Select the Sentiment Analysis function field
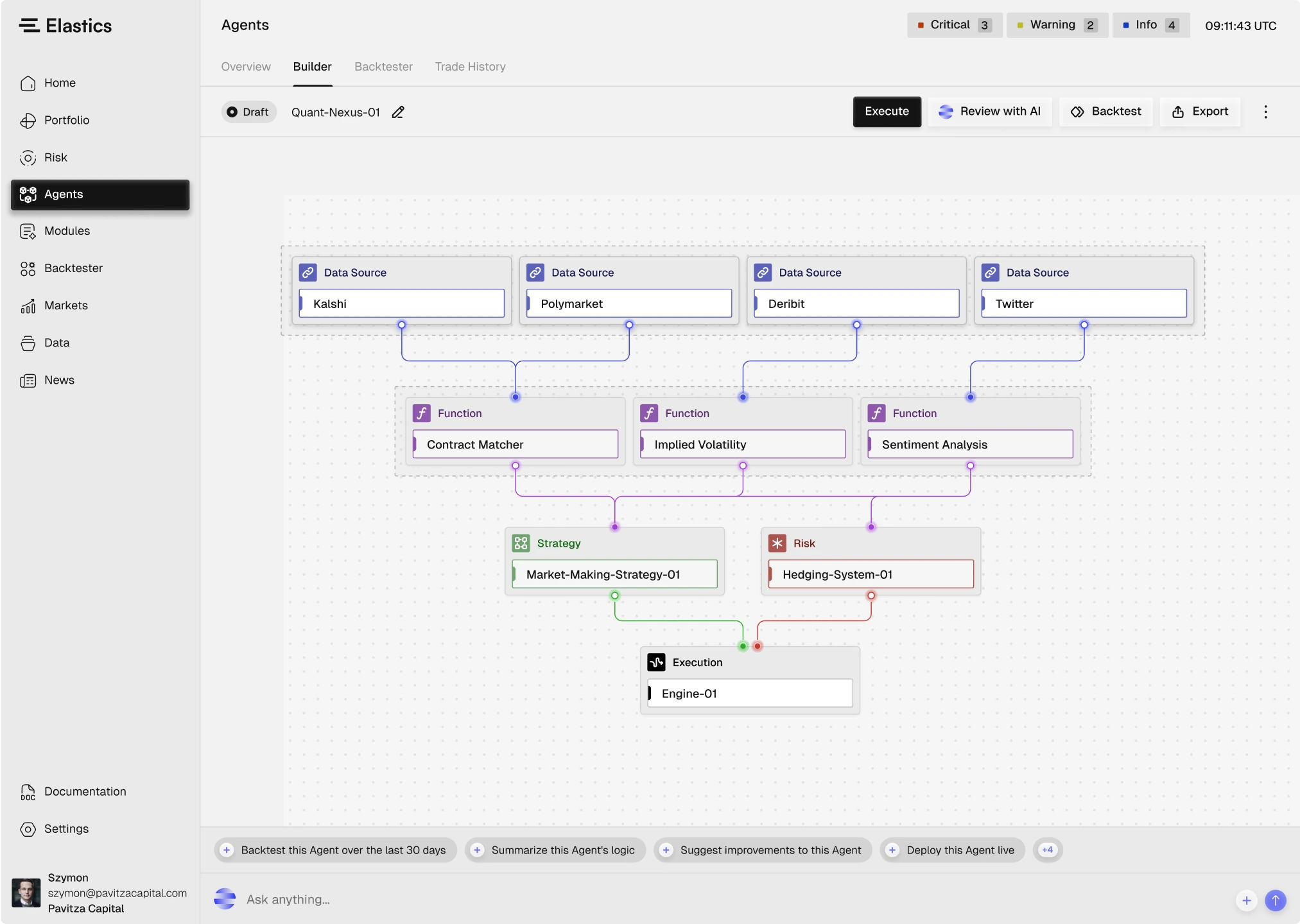1300x924 pixels. click(x=971, y=444)
